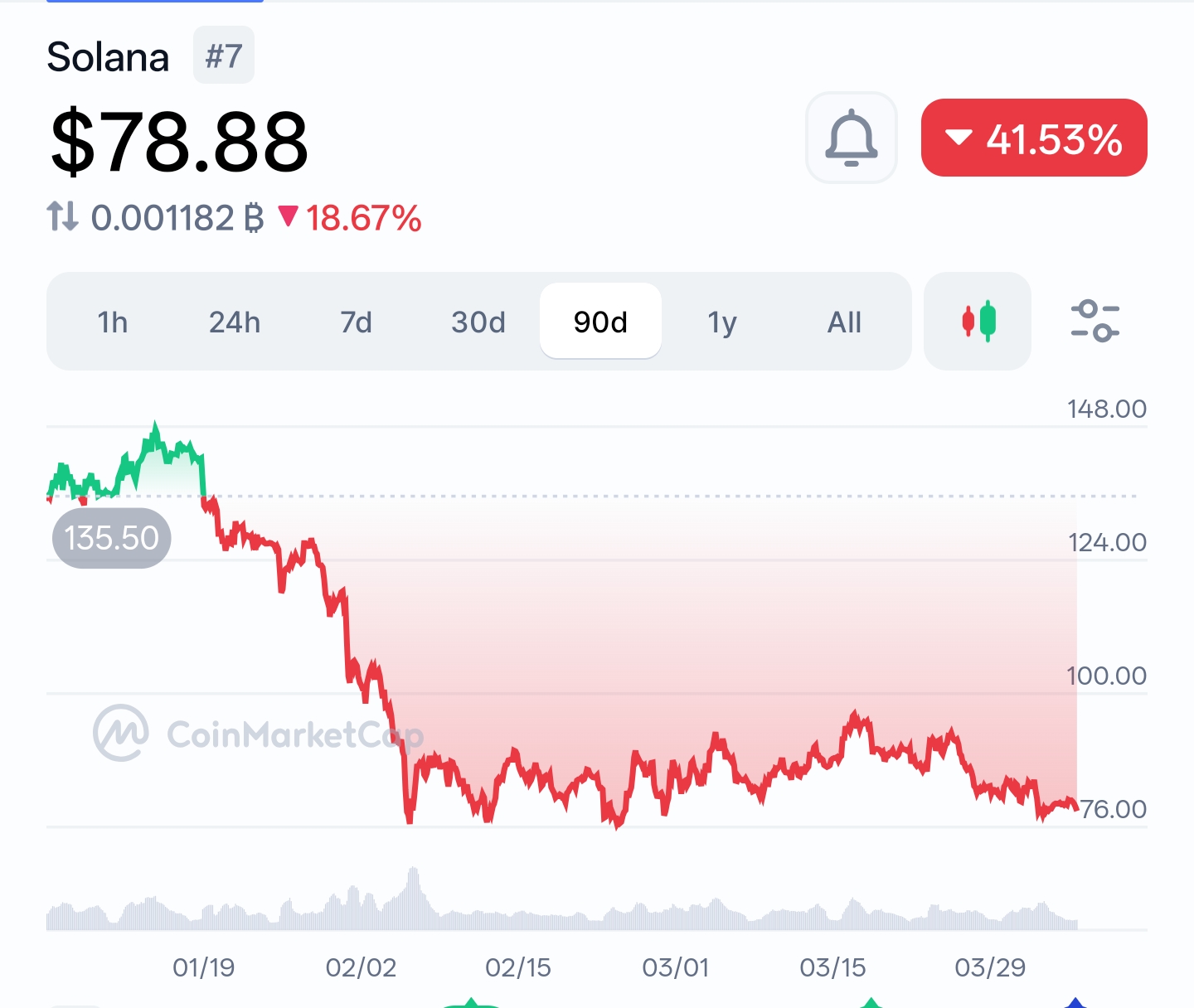
Task: Show the All time price history
Action: [844, 322]
